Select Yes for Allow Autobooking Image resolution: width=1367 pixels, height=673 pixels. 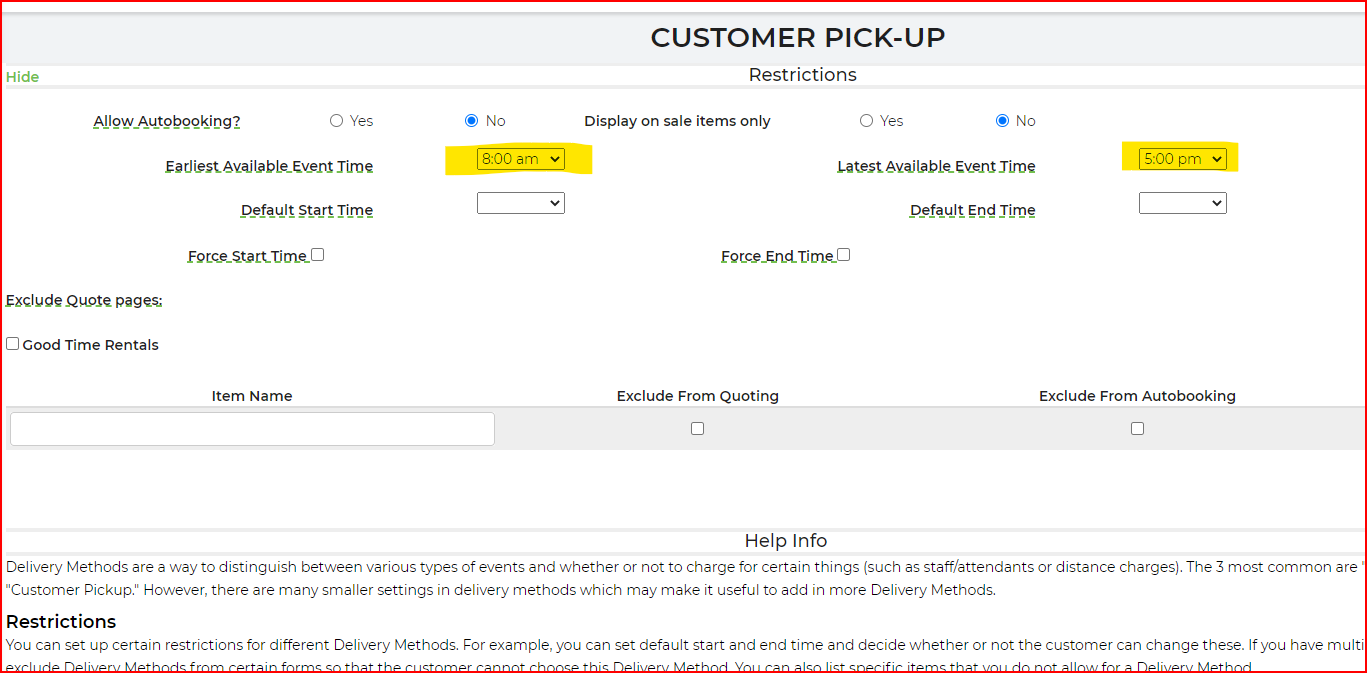point(336,121)
